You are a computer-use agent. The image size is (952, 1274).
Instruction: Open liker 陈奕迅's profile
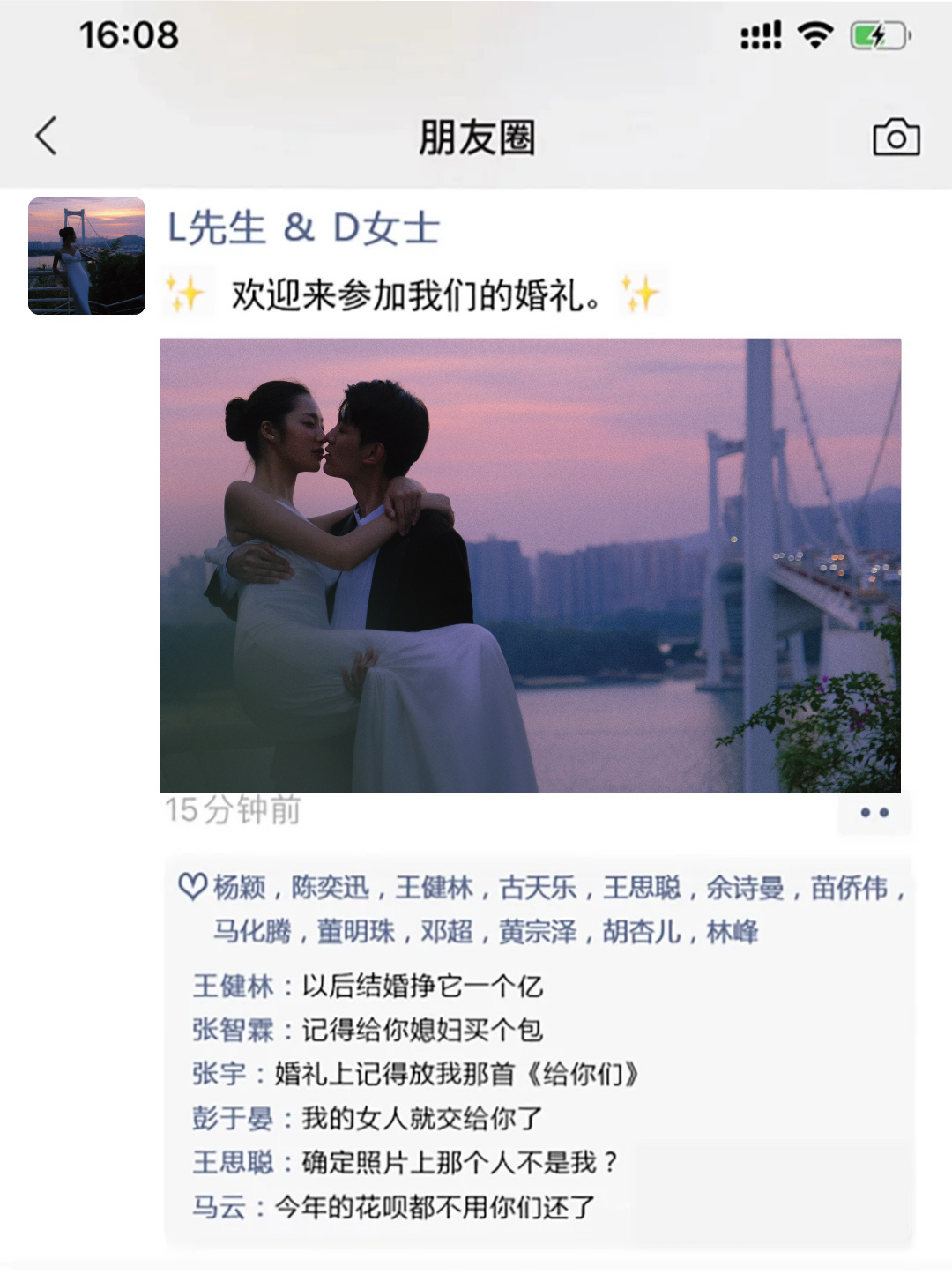[x=331, y=888]
